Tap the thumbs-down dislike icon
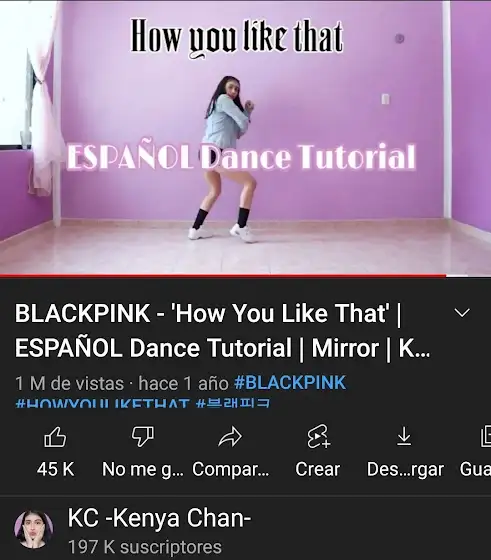The width and height of the screenshot is (491, 560). 143,436
